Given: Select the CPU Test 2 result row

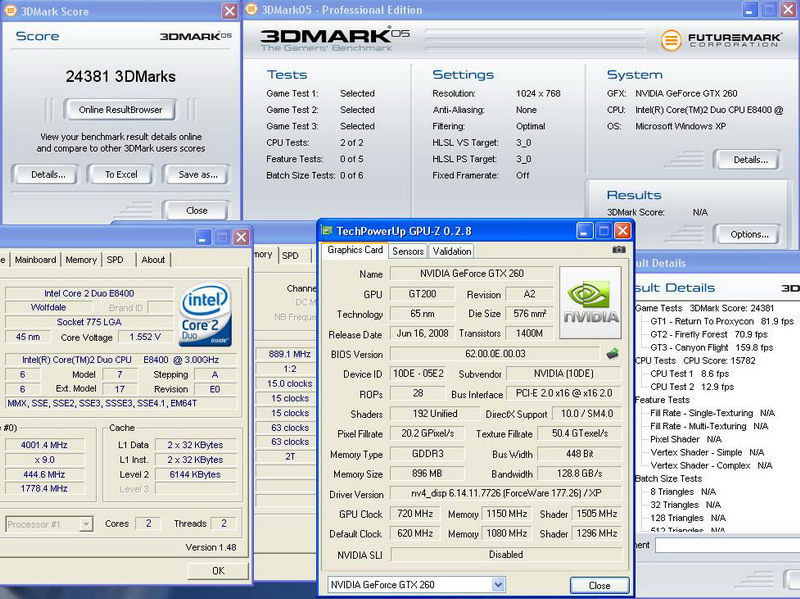Looking at the screenshot, I should tap(692, 387).
